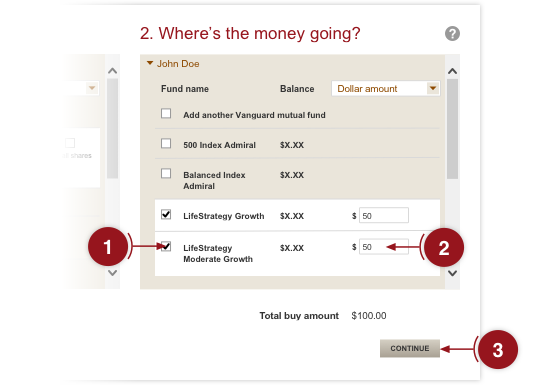This screenshot has height=385, width=540.
Task: Click the down arrow of left panel scrollbar
Action: [112, 273]
